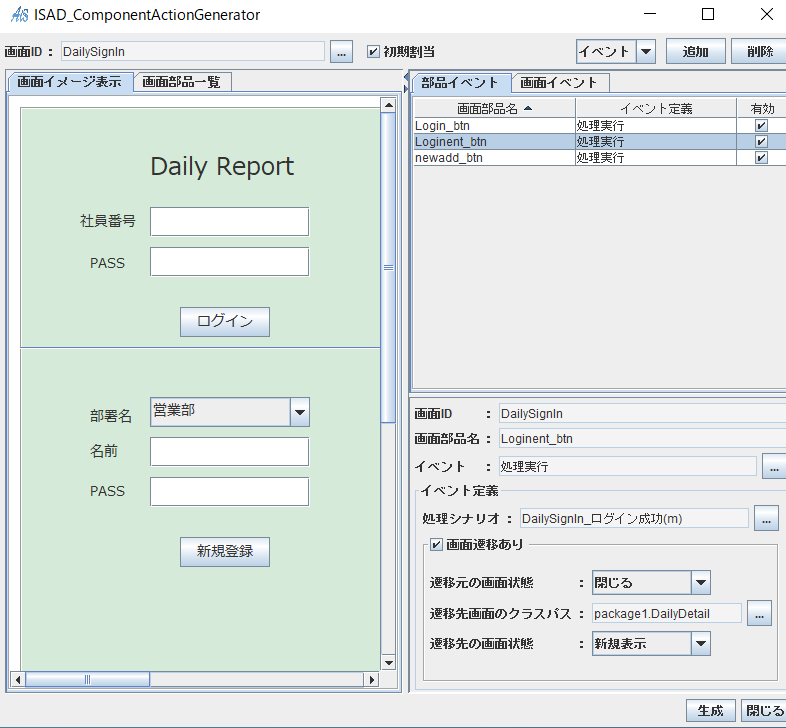Select the newadd_btn row in the table

[x=494, y=158]
